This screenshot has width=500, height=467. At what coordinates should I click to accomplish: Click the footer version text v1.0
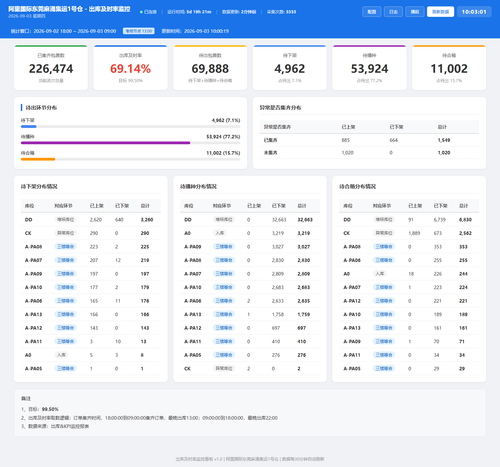point(218,459)
